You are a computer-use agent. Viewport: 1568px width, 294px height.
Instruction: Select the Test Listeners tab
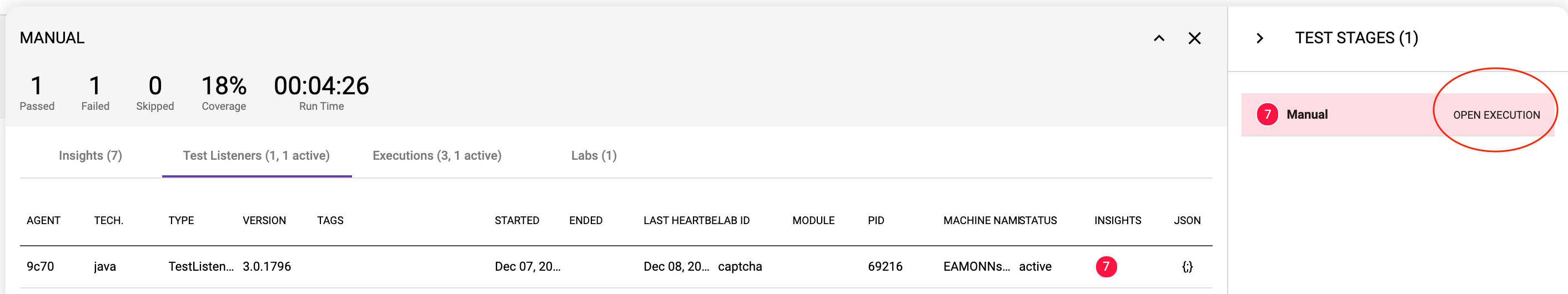pos(257,156)
